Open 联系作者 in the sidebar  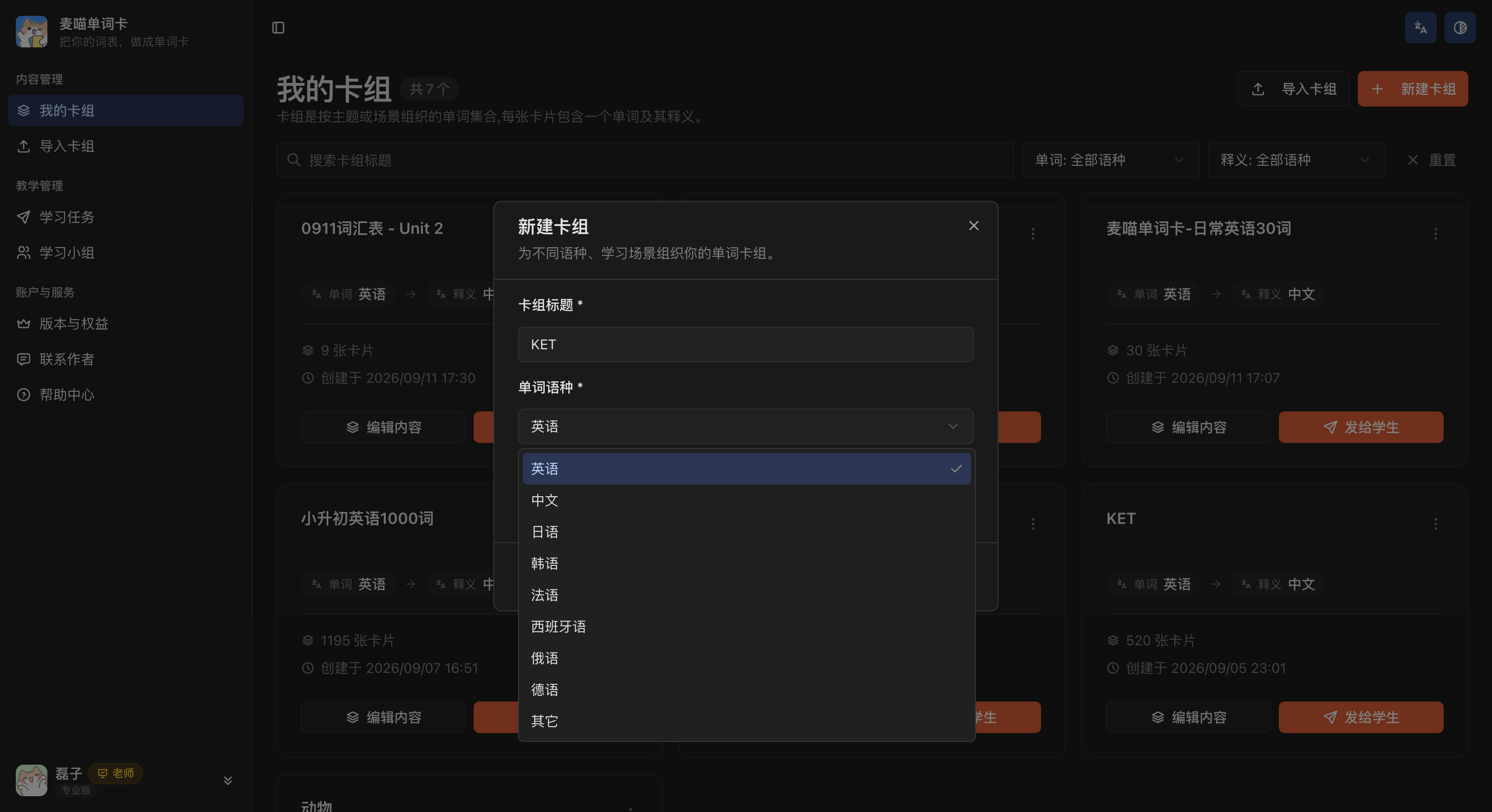point(126,359)
